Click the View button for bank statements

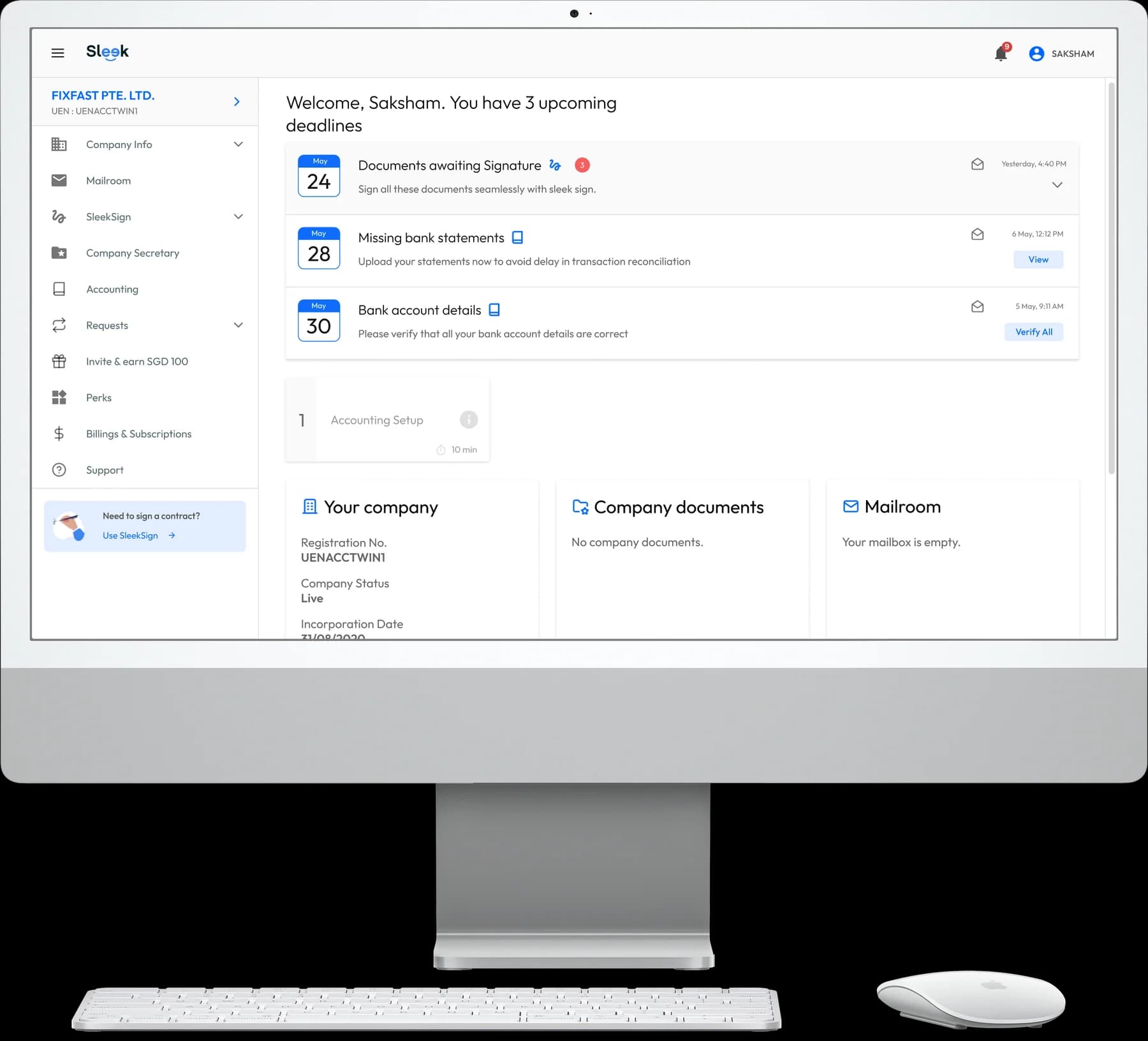(1038, 260)
